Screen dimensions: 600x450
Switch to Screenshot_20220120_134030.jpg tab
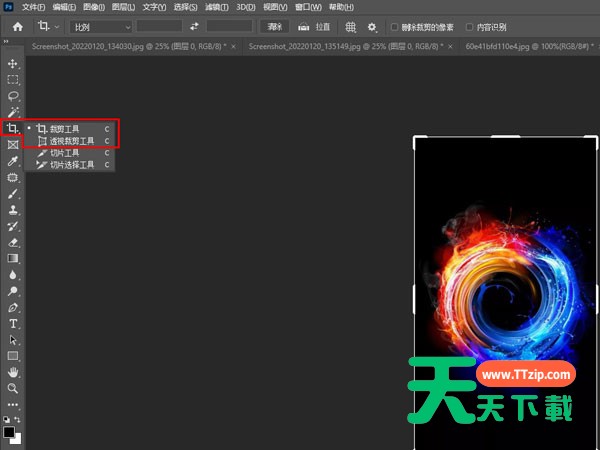[129, 46]
